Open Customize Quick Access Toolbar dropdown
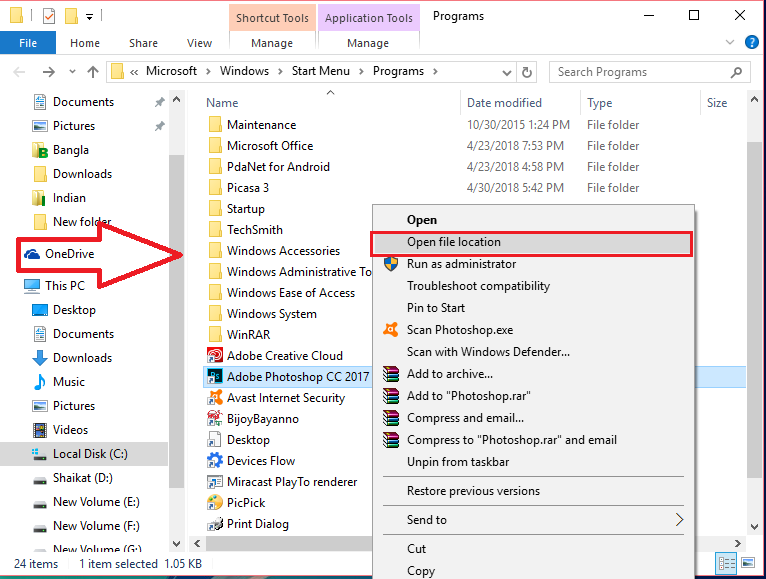This screenshot has height=579, width=766. 89,17
